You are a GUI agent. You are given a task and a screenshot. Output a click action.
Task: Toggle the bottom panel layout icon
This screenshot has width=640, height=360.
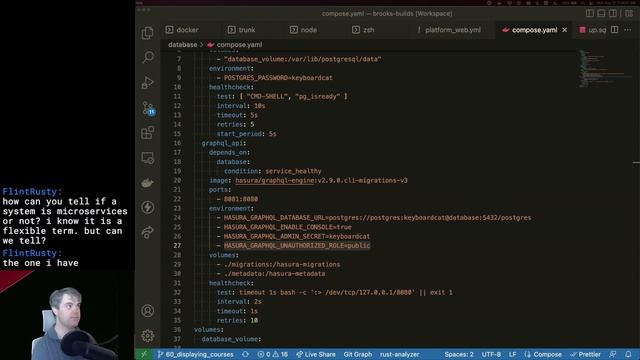pos(601,13)
